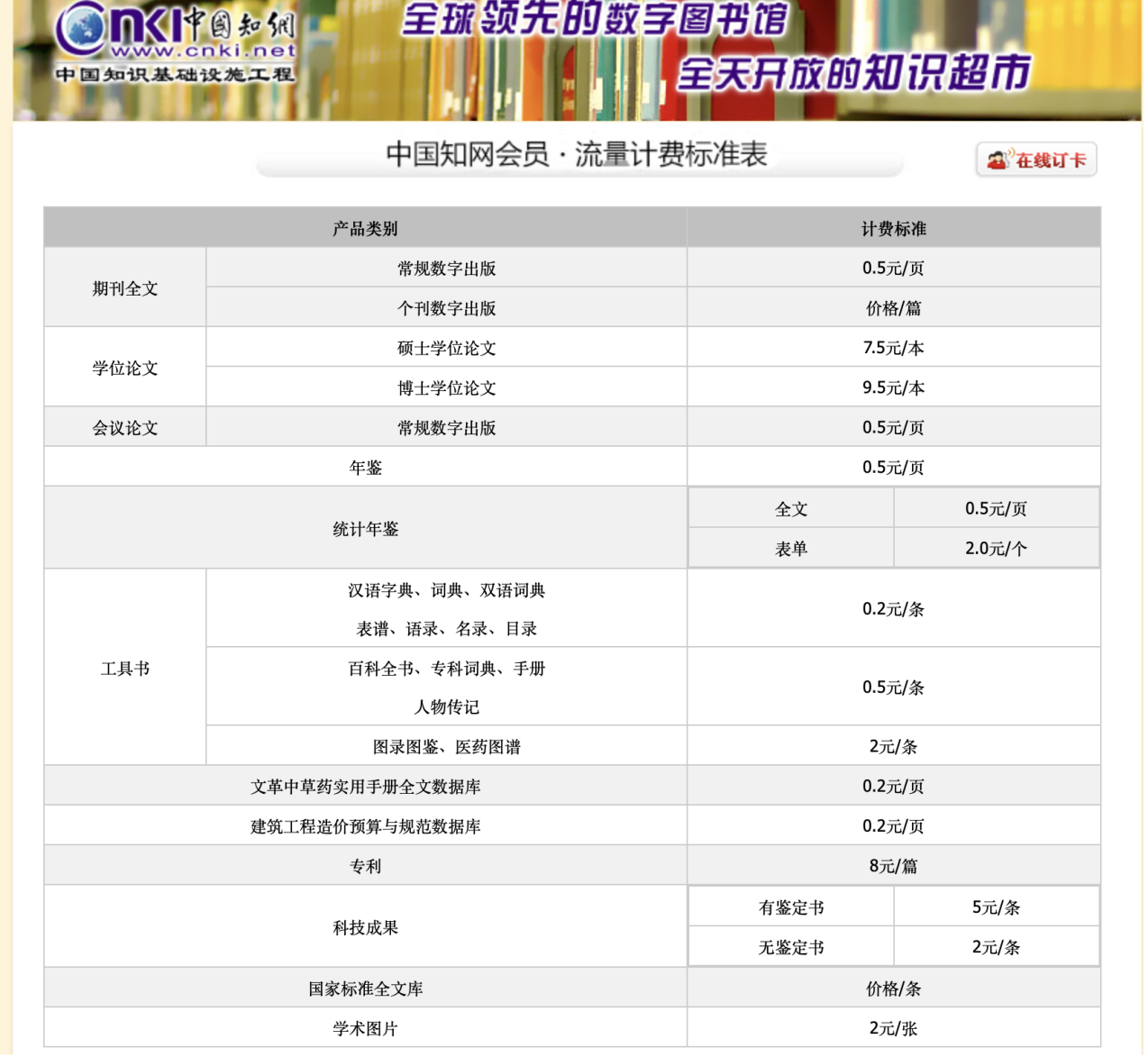This screenshot has width=1148, height=1057.
Task: Select the 2元/条 price for 无鉴定书
Action: click(x=997, y=947)
